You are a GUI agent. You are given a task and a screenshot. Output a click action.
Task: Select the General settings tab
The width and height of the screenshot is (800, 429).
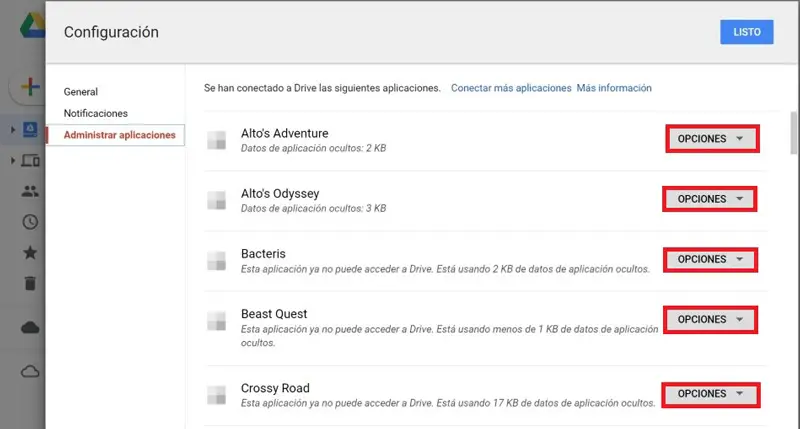81,92
